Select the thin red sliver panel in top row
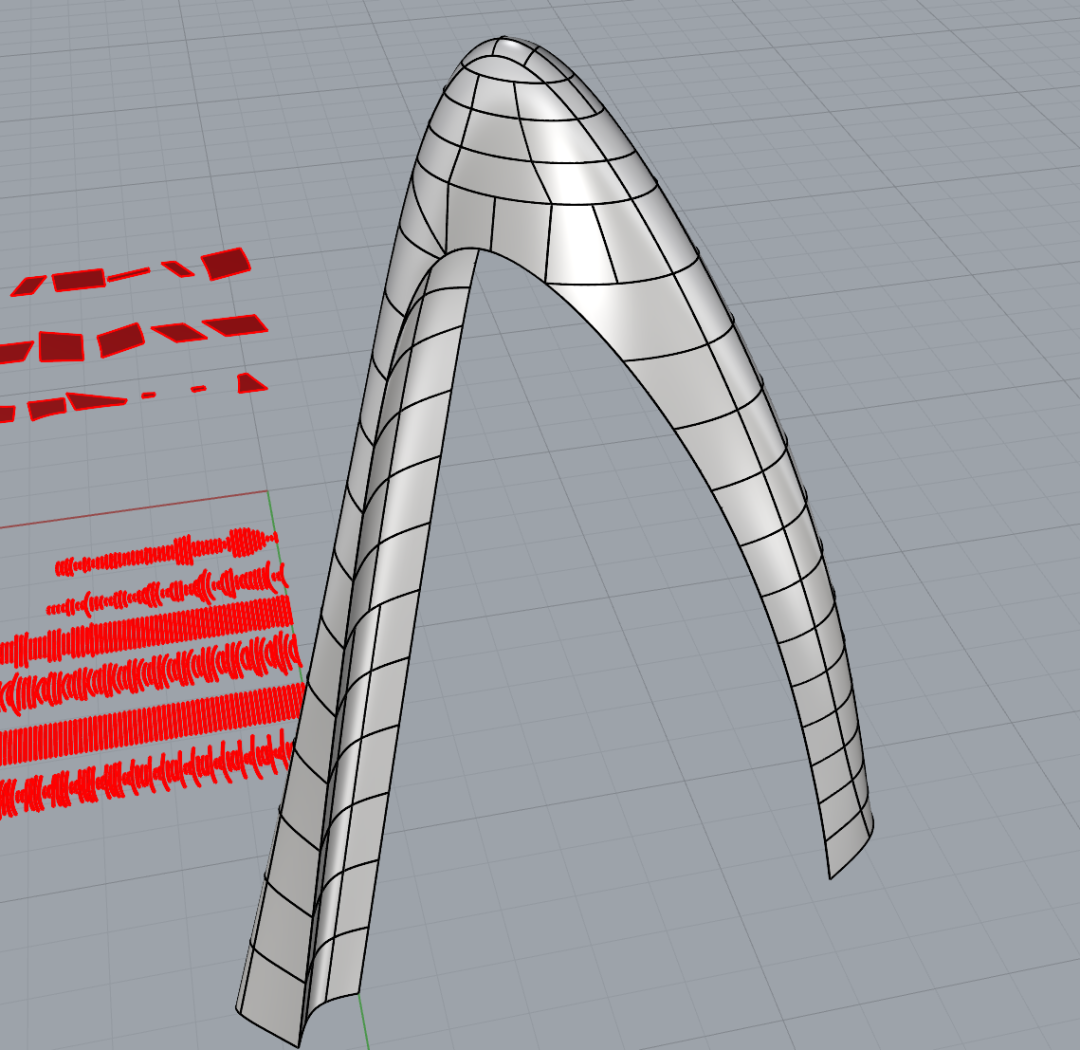 [128, 274]
